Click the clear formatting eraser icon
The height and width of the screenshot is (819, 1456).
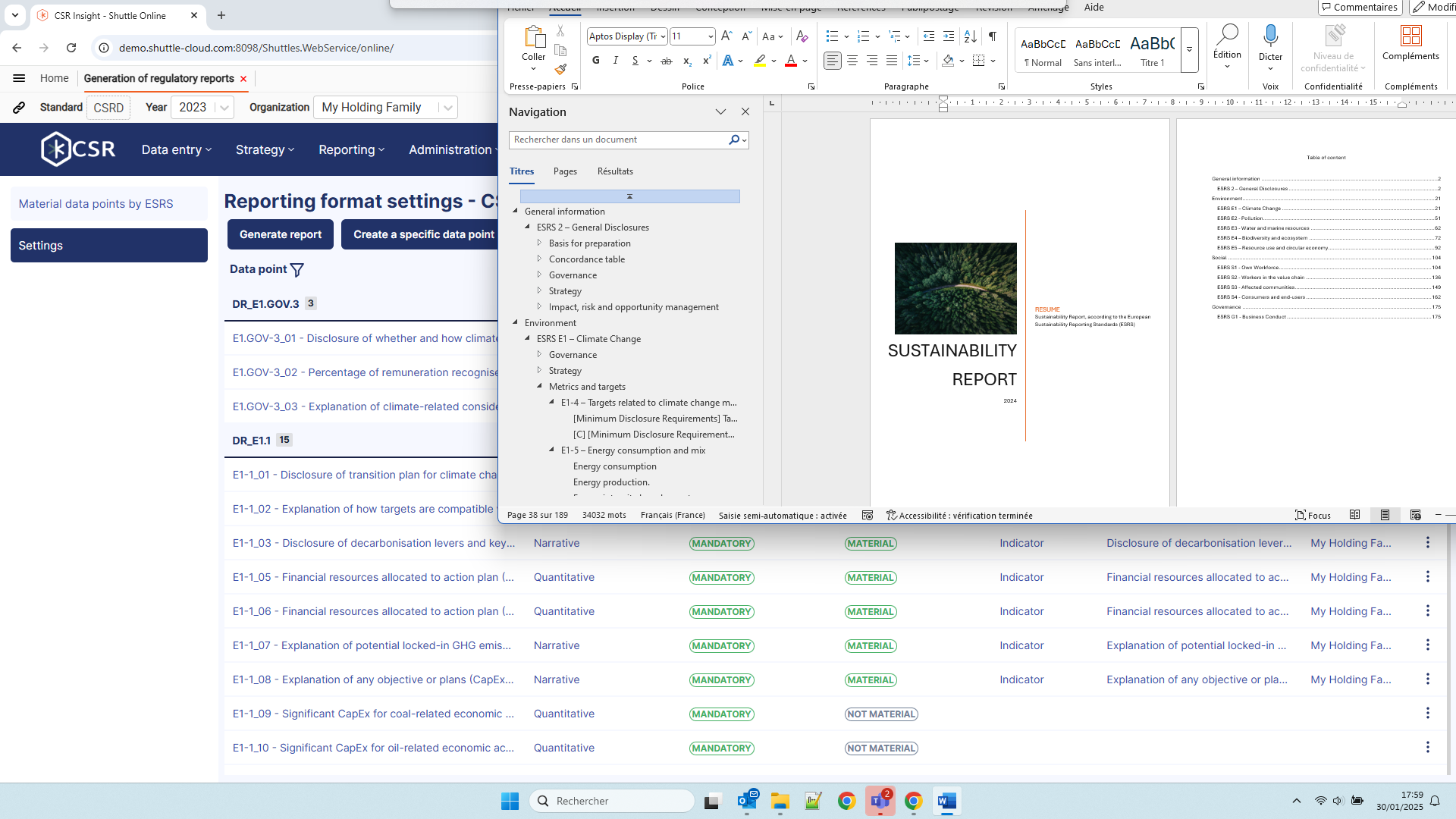[x=802, y=36]
